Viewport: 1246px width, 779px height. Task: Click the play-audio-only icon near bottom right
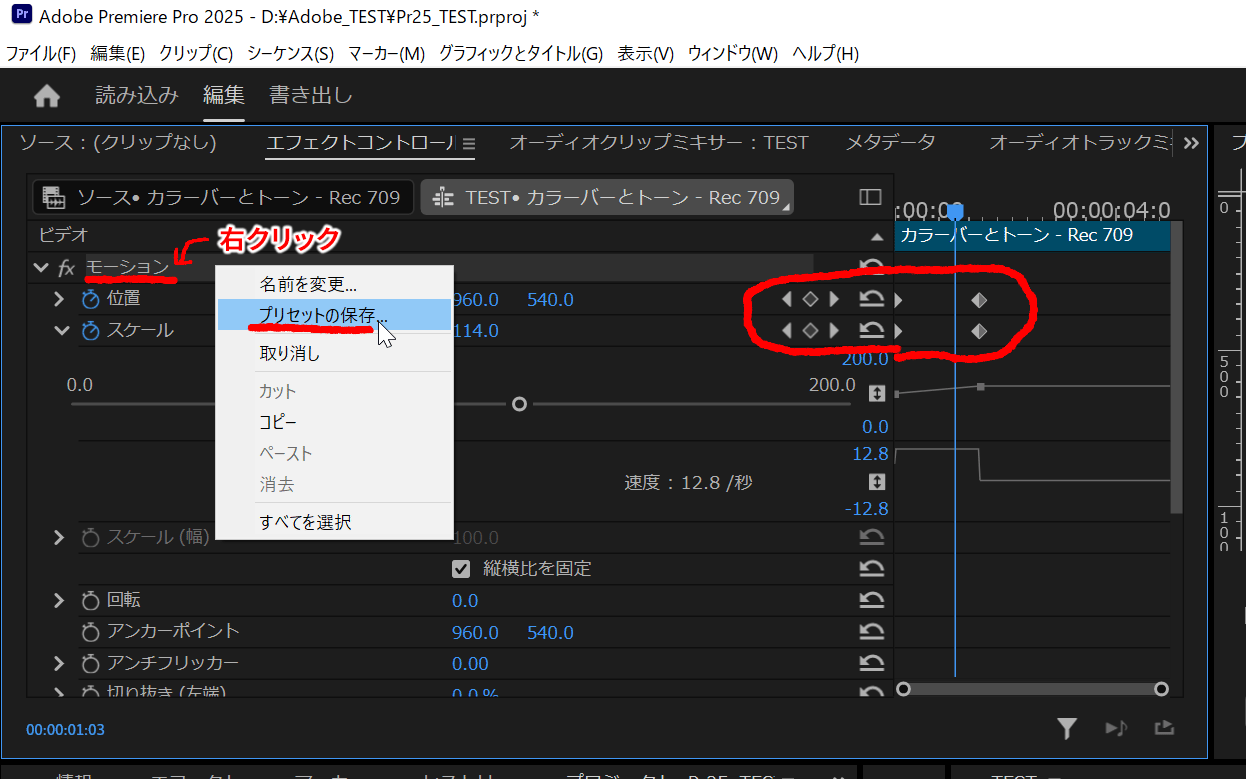coord(1115,729)
